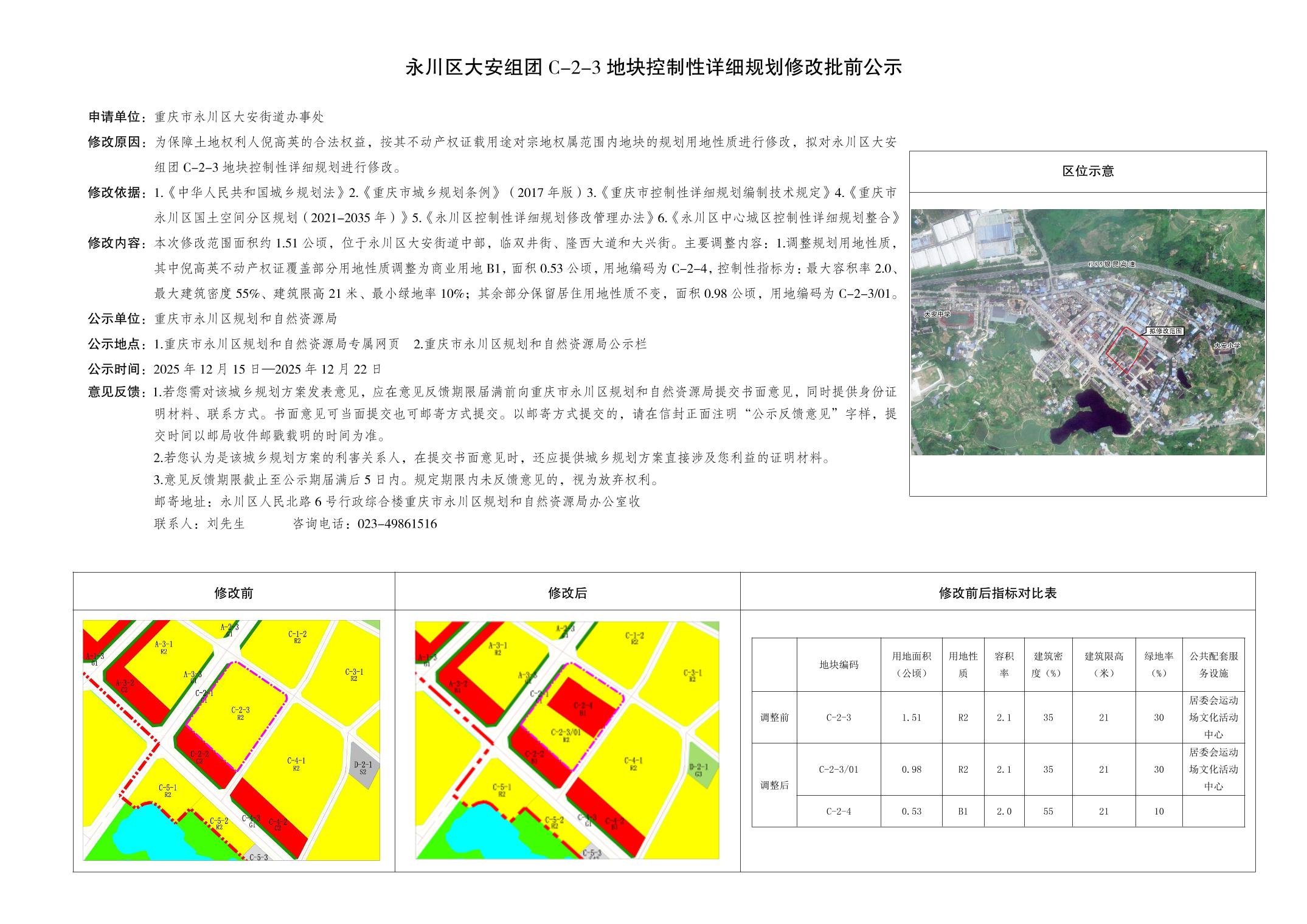Screen dimensions: 1307x924
Task: Click the 公示时间 date range text
Action: 268,369
